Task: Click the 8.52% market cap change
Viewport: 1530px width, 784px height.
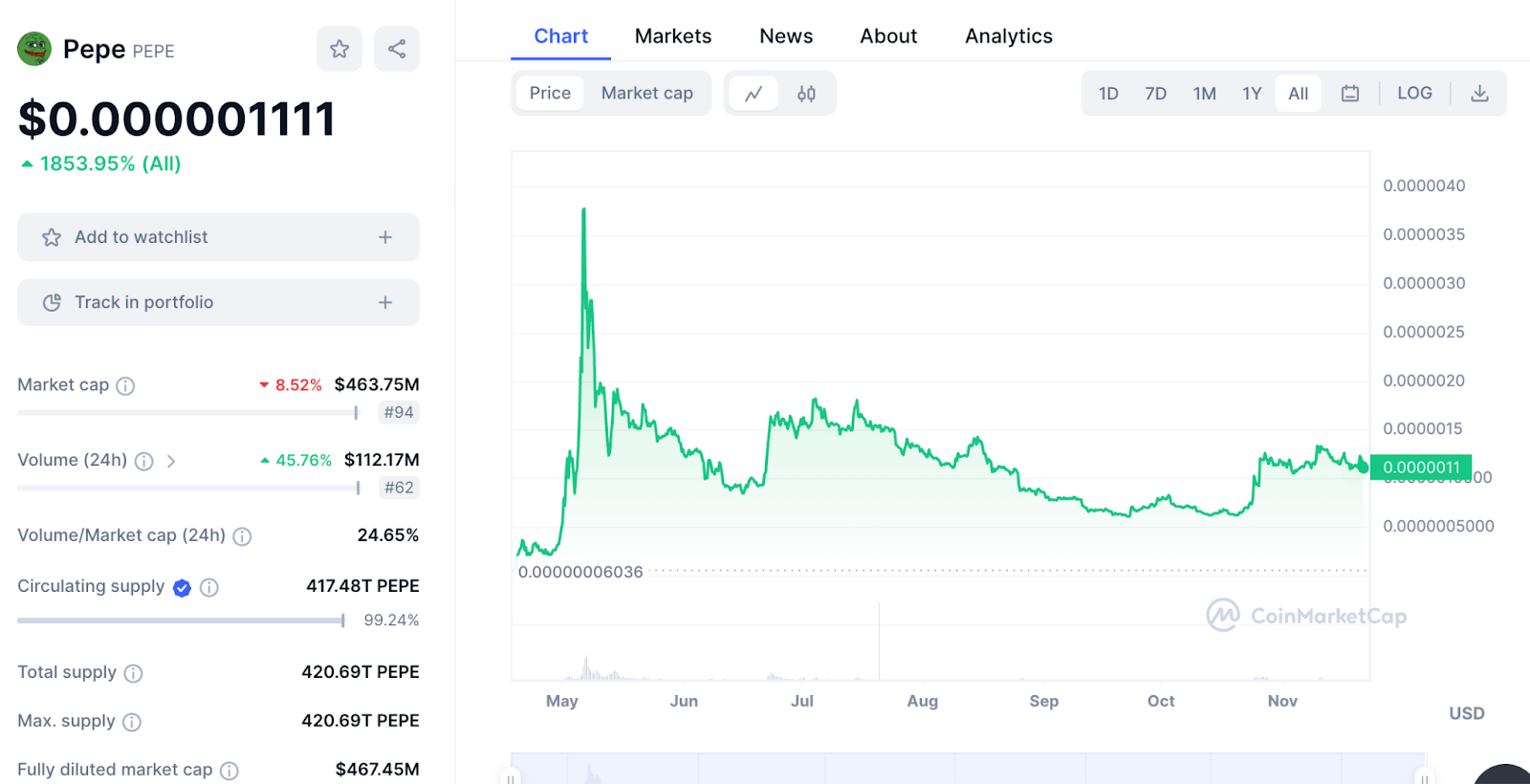Action: pyautogui.click(x=291, y=385)
